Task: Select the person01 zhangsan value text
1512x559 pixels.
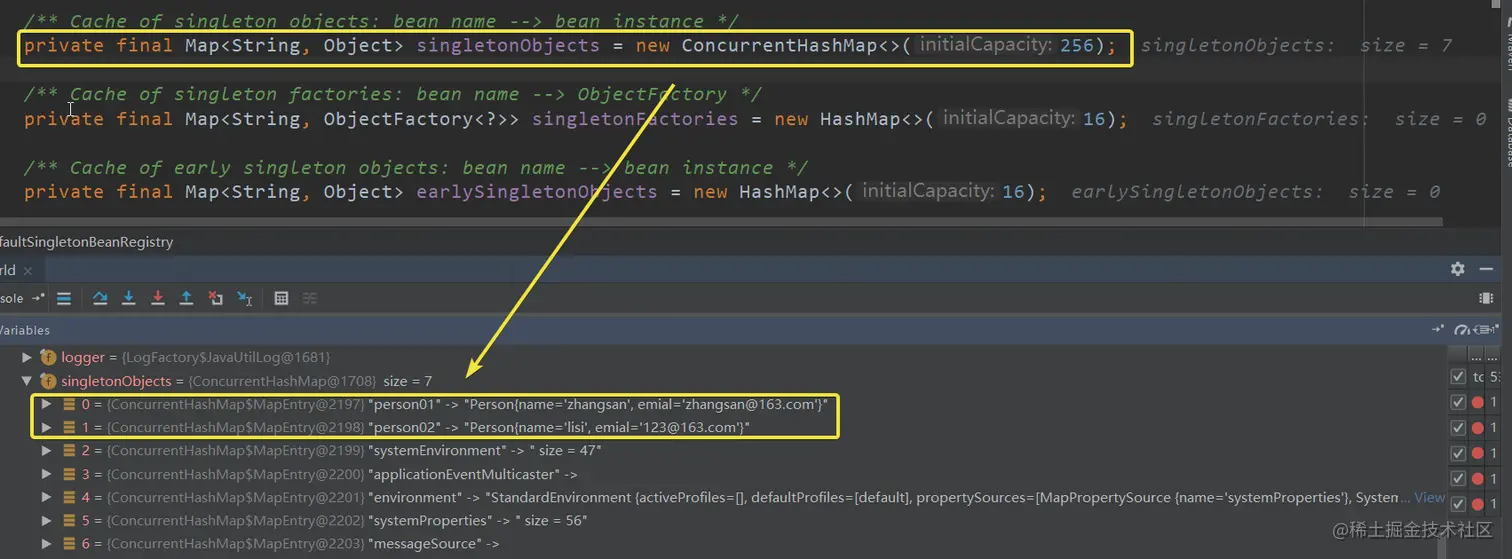Action: (x=645, y=404)
